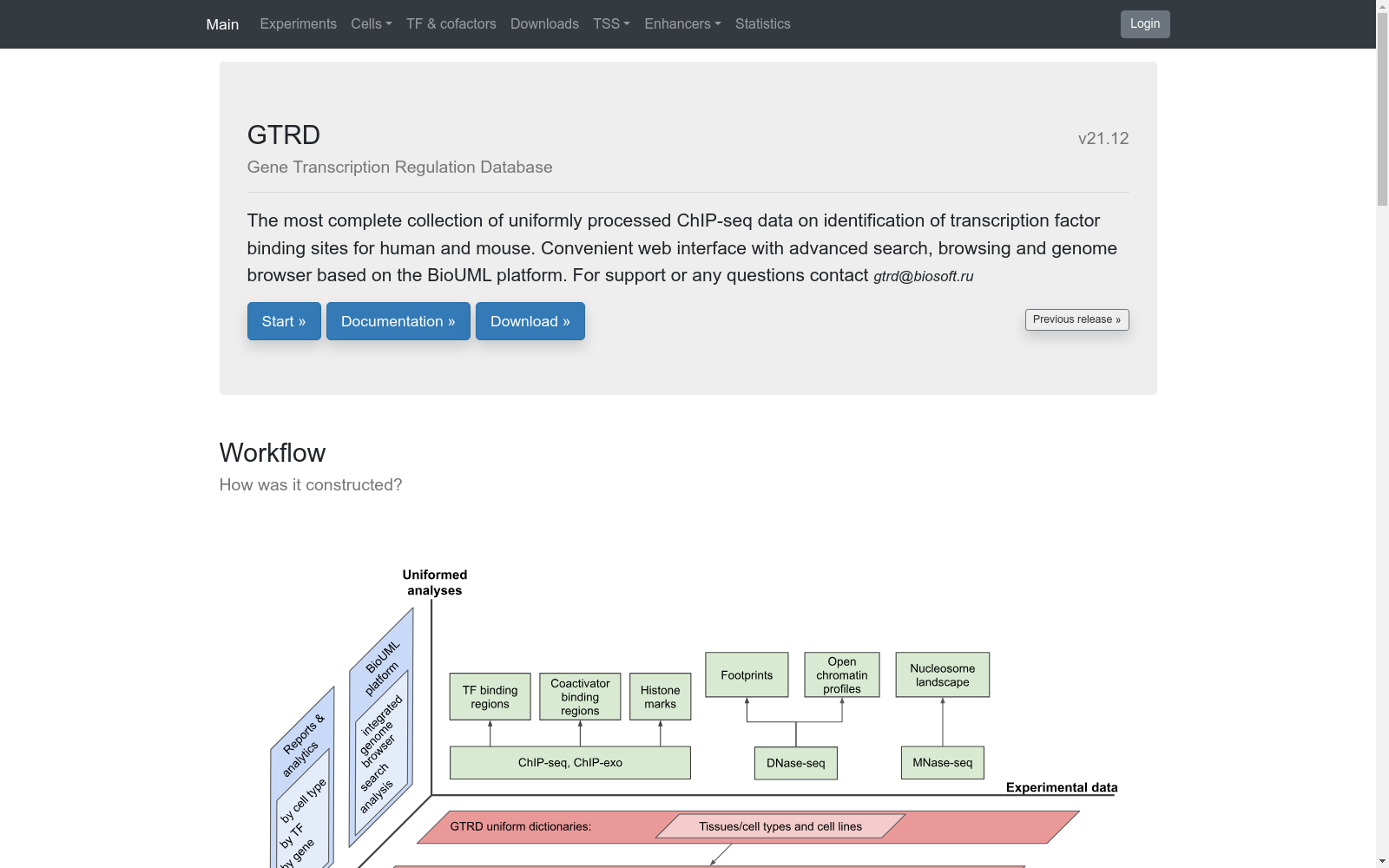Click the Reports & analytics panel label

click(302, 745)
